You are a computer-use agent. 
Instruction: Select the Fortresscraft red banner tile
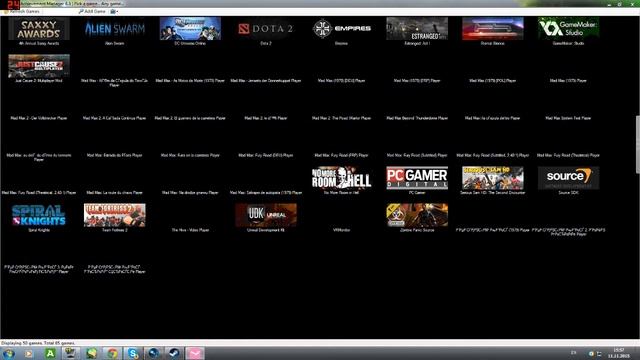(493, 29)
